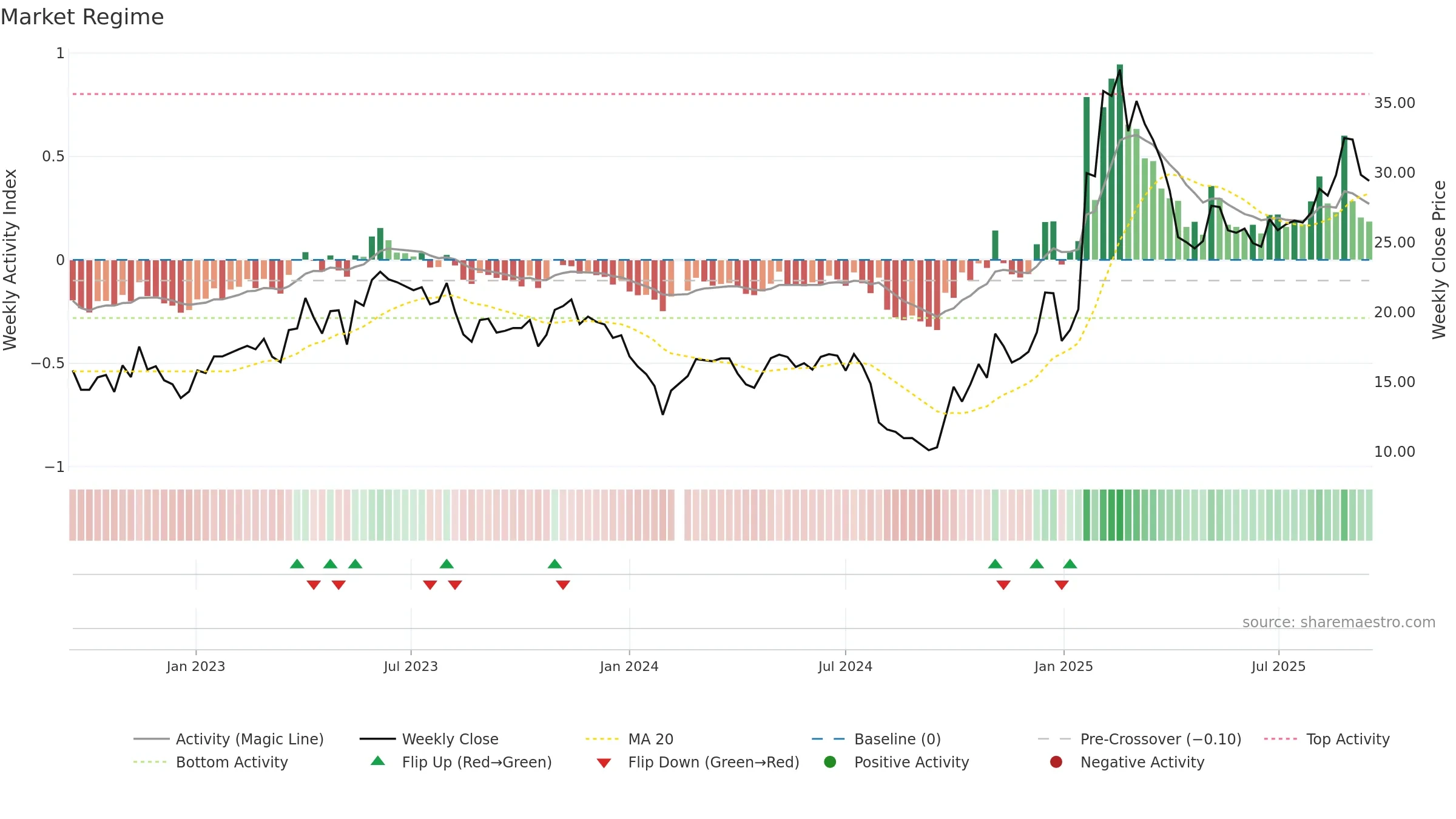Toggle the Bottom Activity legend entry
Image resolution: width=1456 pixels, height=819 pixels.
211,762
